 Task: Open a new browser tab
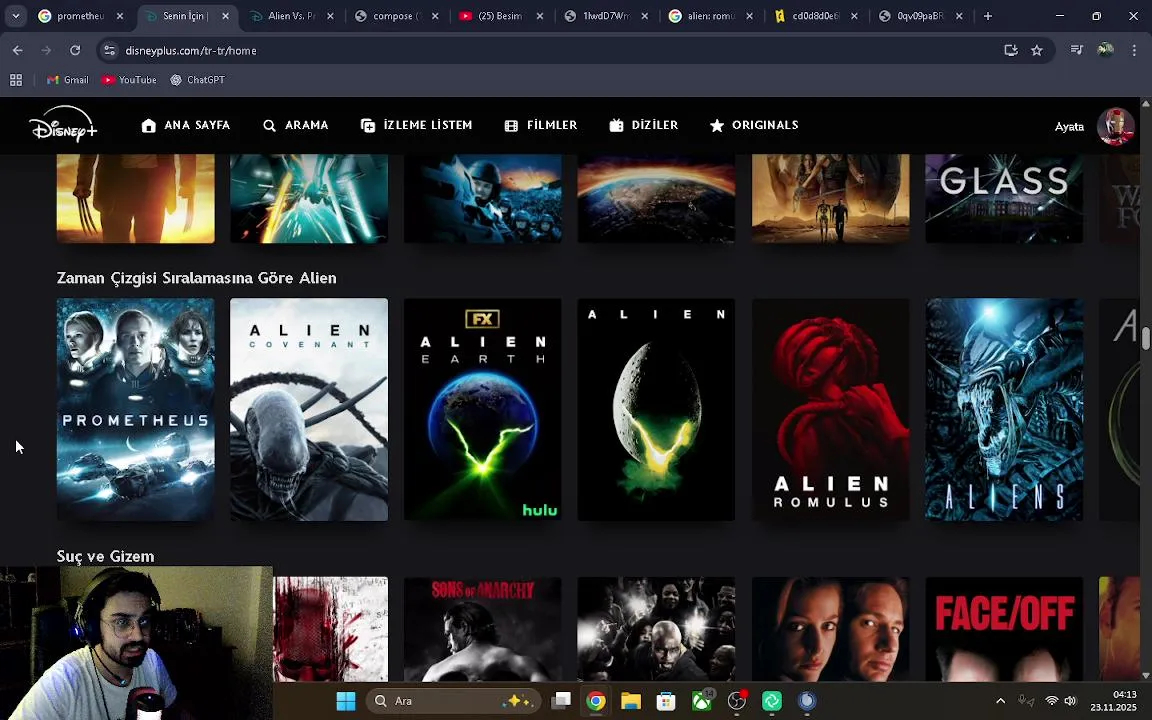pyautogui.click(x=988, y=16)
